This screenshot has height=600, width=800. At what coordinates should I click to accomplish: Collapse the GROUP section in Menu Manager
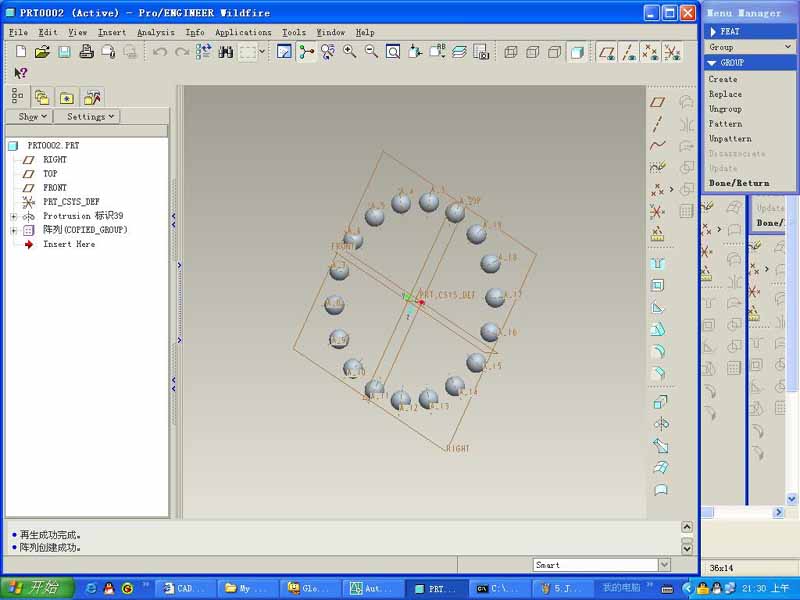(x=712, y=63)
